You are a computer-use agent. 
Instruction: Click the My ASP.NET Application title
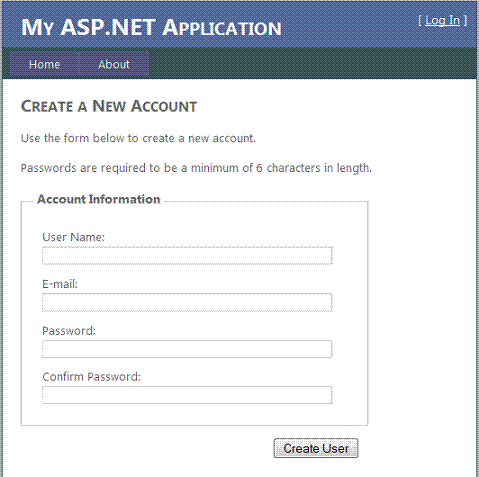[x=151, y=28]
